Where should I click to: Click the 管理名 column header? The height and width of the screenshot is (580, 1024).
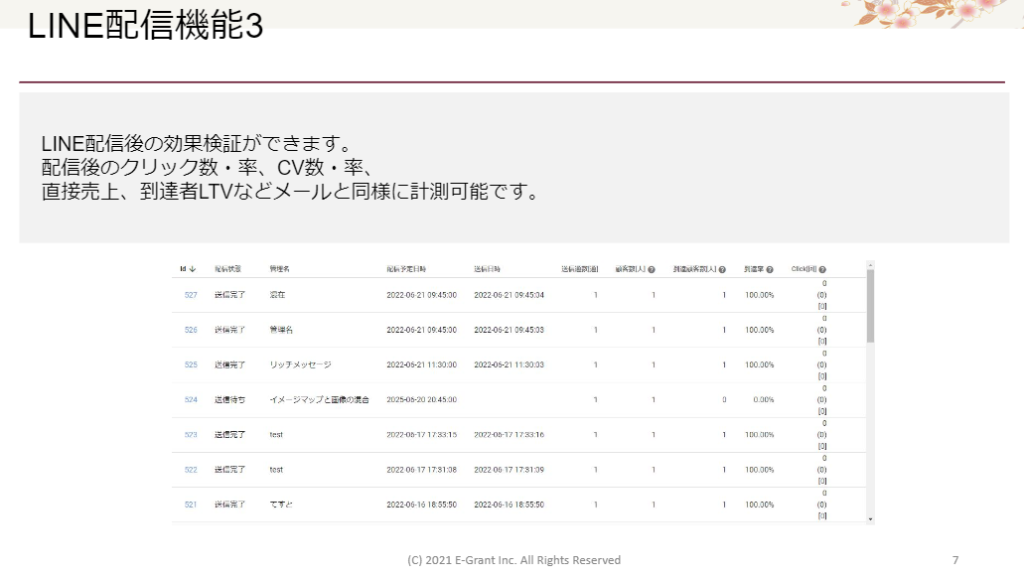coord(280,269)
